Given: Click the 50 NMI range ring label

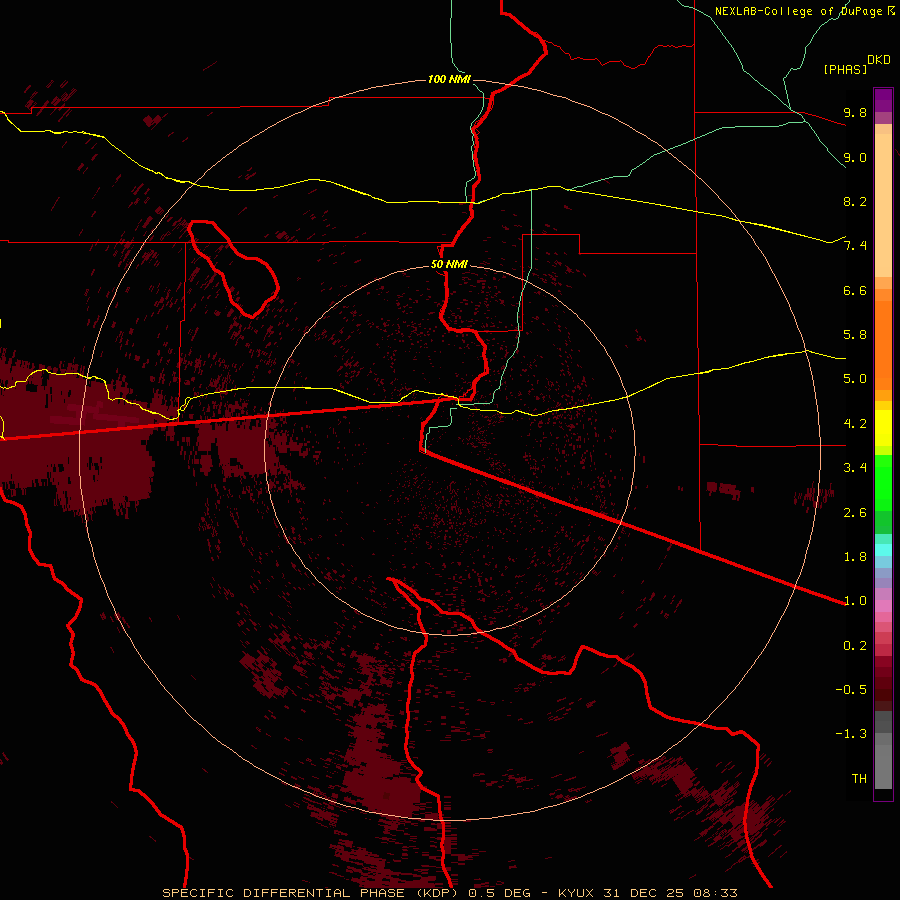Looking at the screenshot, I should pyautogui.click(x=449, y=265).
